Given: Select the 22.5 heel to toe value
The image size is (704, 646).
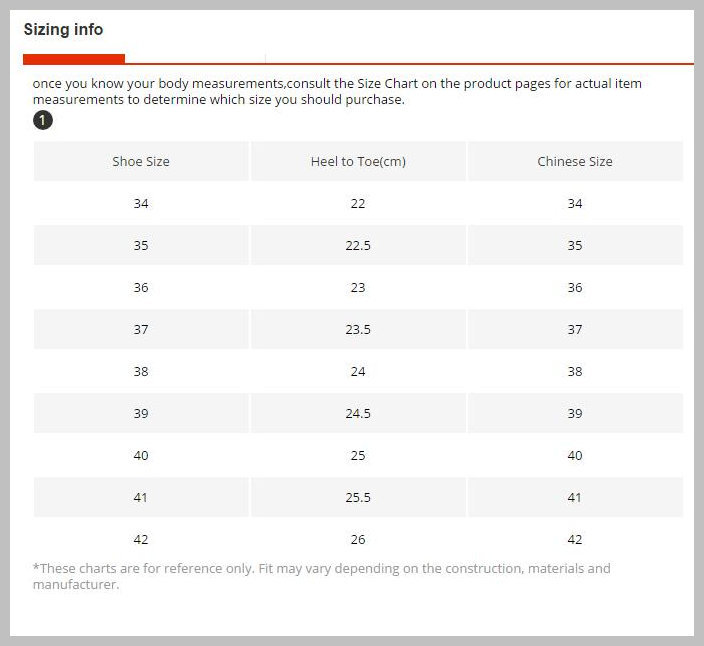Looking at the screenshot, I should [358, 246].
